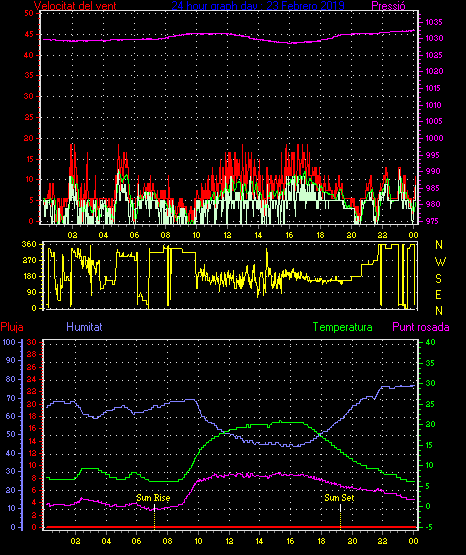Click the 1030 pressure axis value

click(433, 38)
